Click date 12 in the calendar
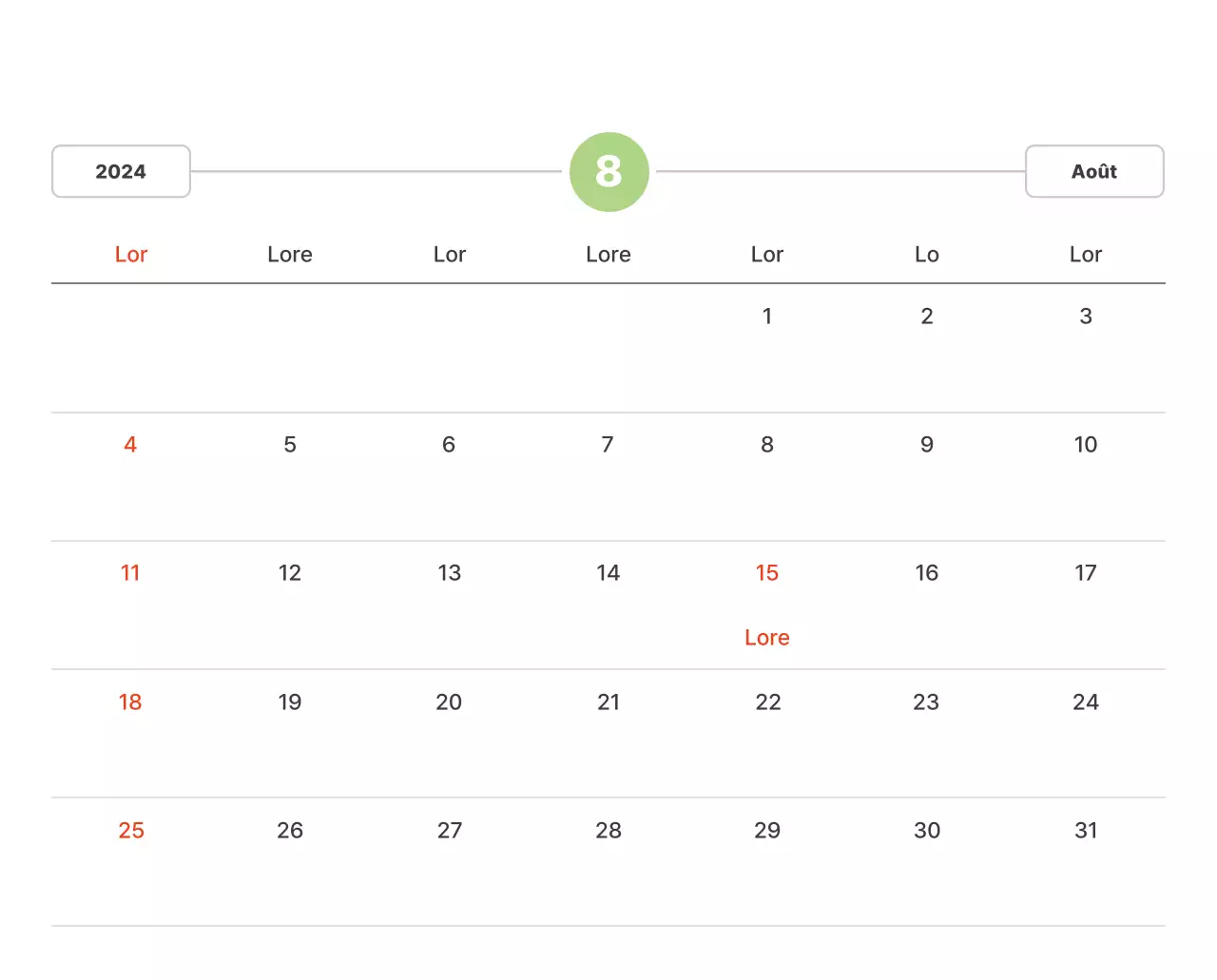1217x980 pixels. (x=290, y=573)
